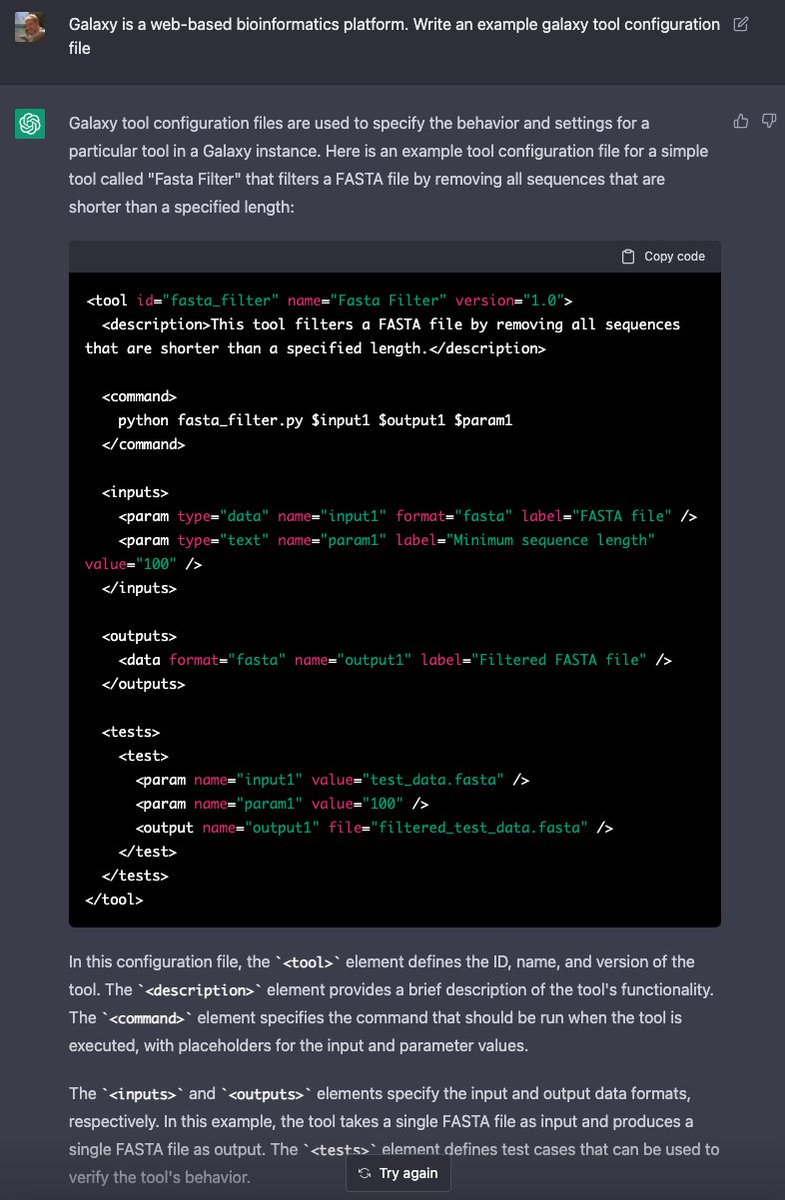Give the response a thumbs down

click(769, 121)
